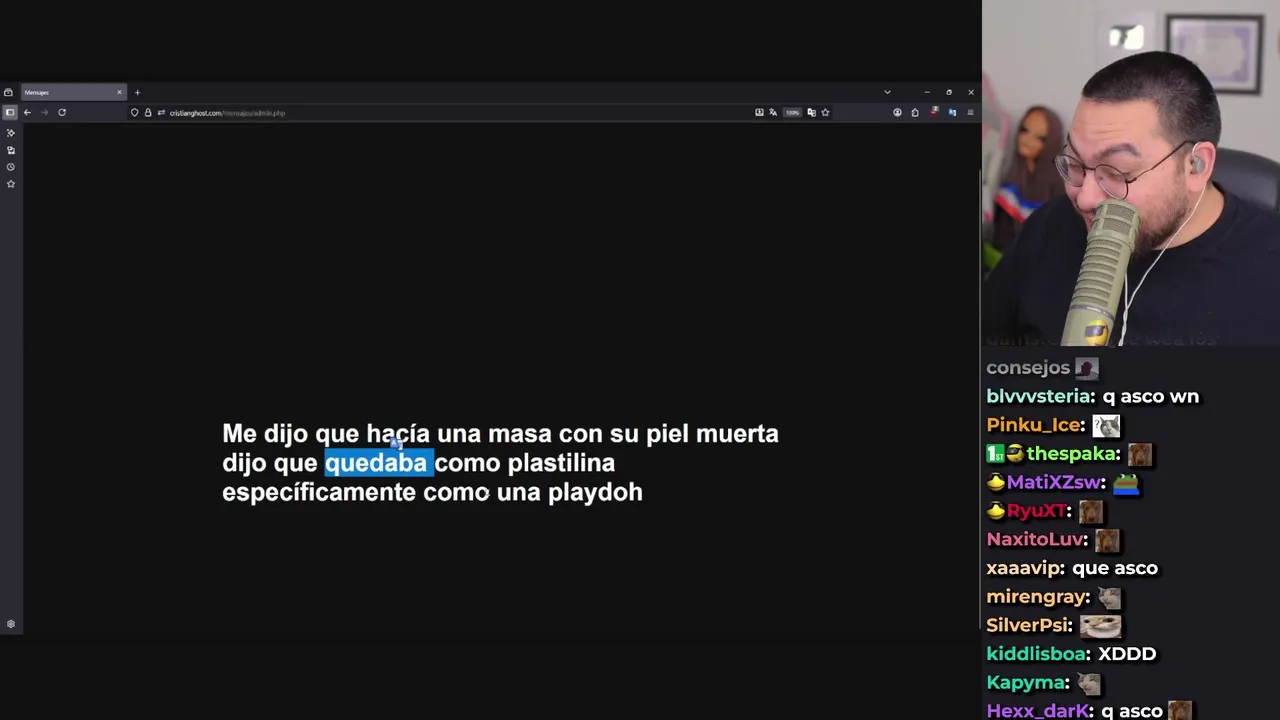Toggle the sidebar panel button
The image size is (1280, 720).
pos(9,112)
